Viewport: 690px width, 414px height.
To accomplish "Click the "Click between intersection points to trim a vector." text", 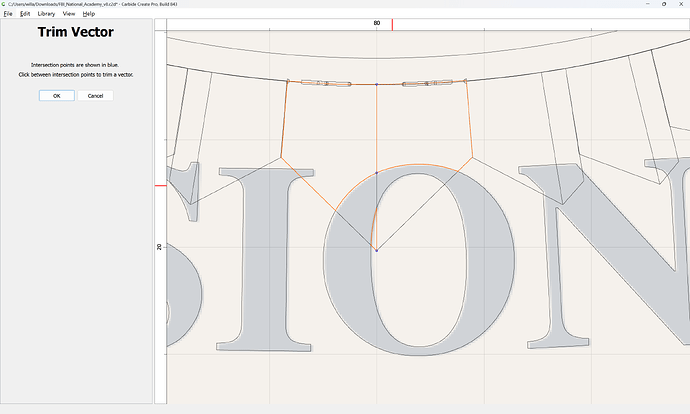I will [76, 75].
